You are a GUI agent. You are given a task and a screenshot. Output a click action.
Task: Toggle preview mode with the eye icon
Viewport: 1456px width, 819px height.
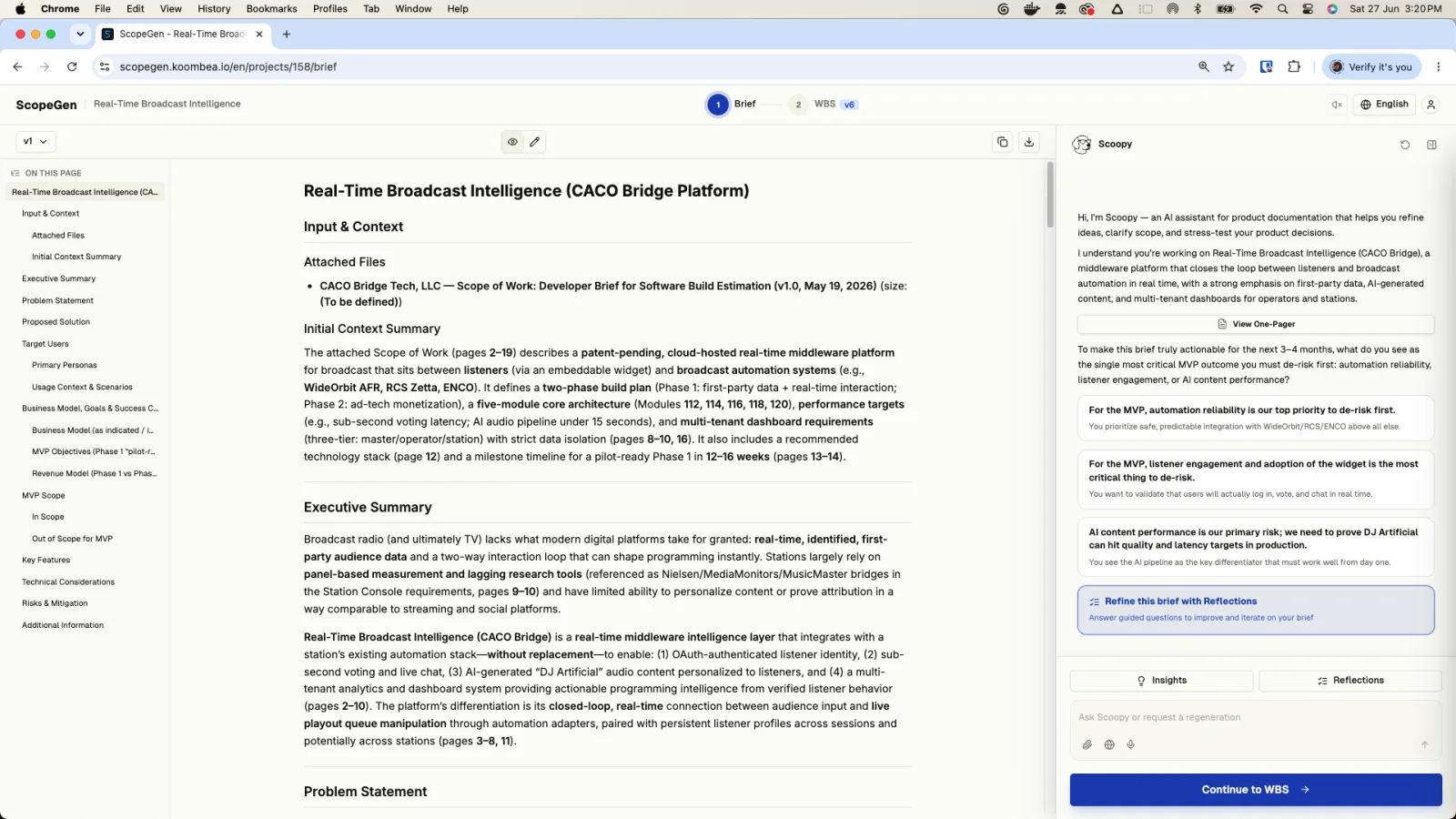click(x=512, y=142)
